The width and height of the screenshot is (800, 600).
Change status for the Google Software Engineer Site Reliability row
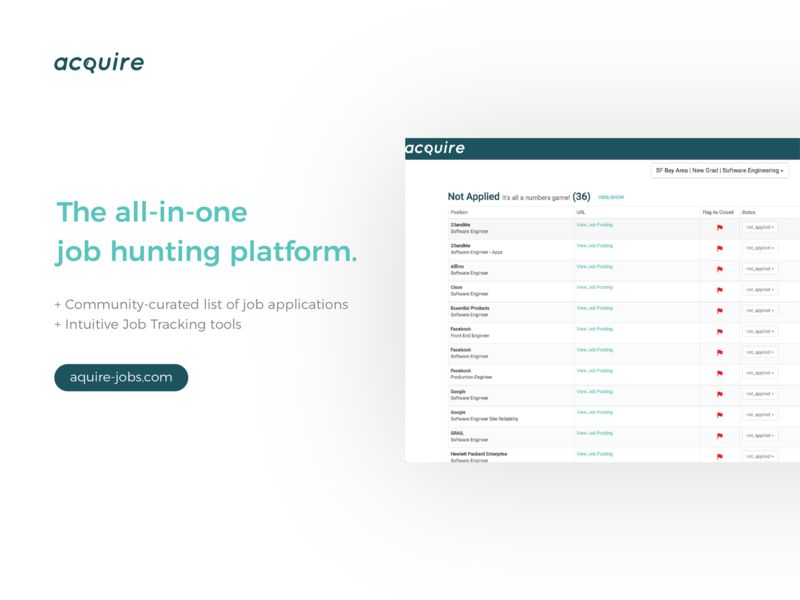[760, 415]
